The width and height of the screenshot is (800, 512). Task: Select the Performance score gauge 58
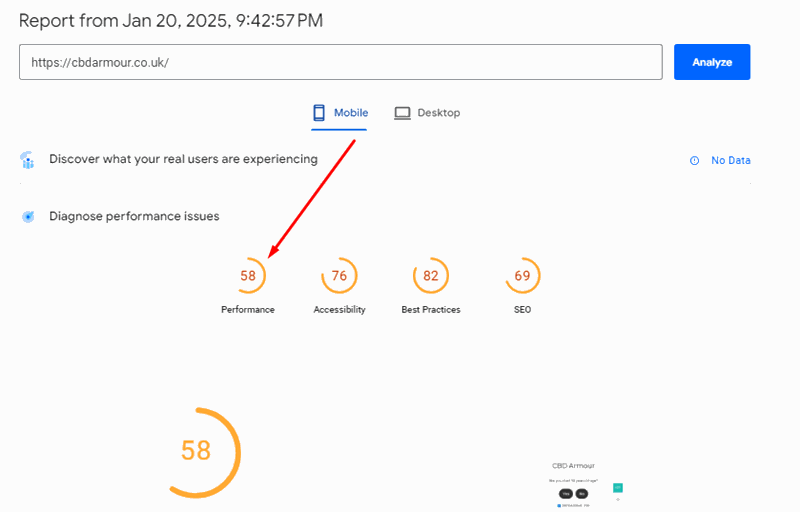248,275
